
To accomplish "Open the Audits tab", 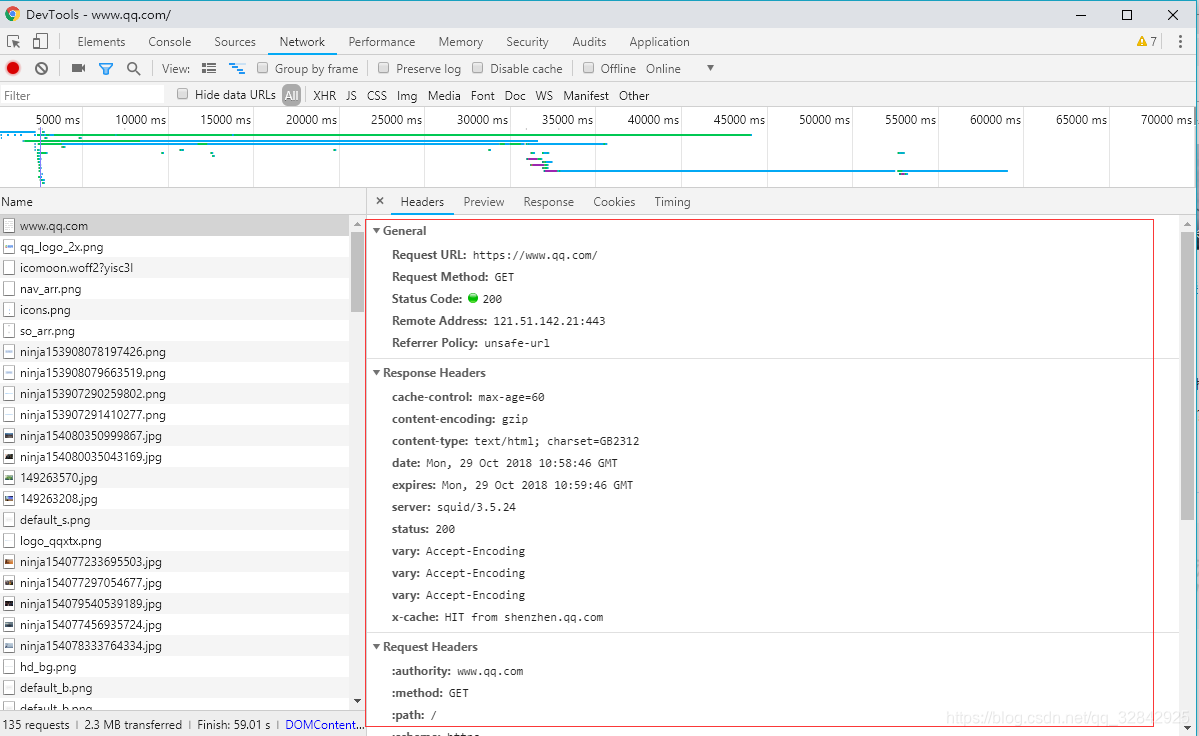I will (x=589, y=42).
